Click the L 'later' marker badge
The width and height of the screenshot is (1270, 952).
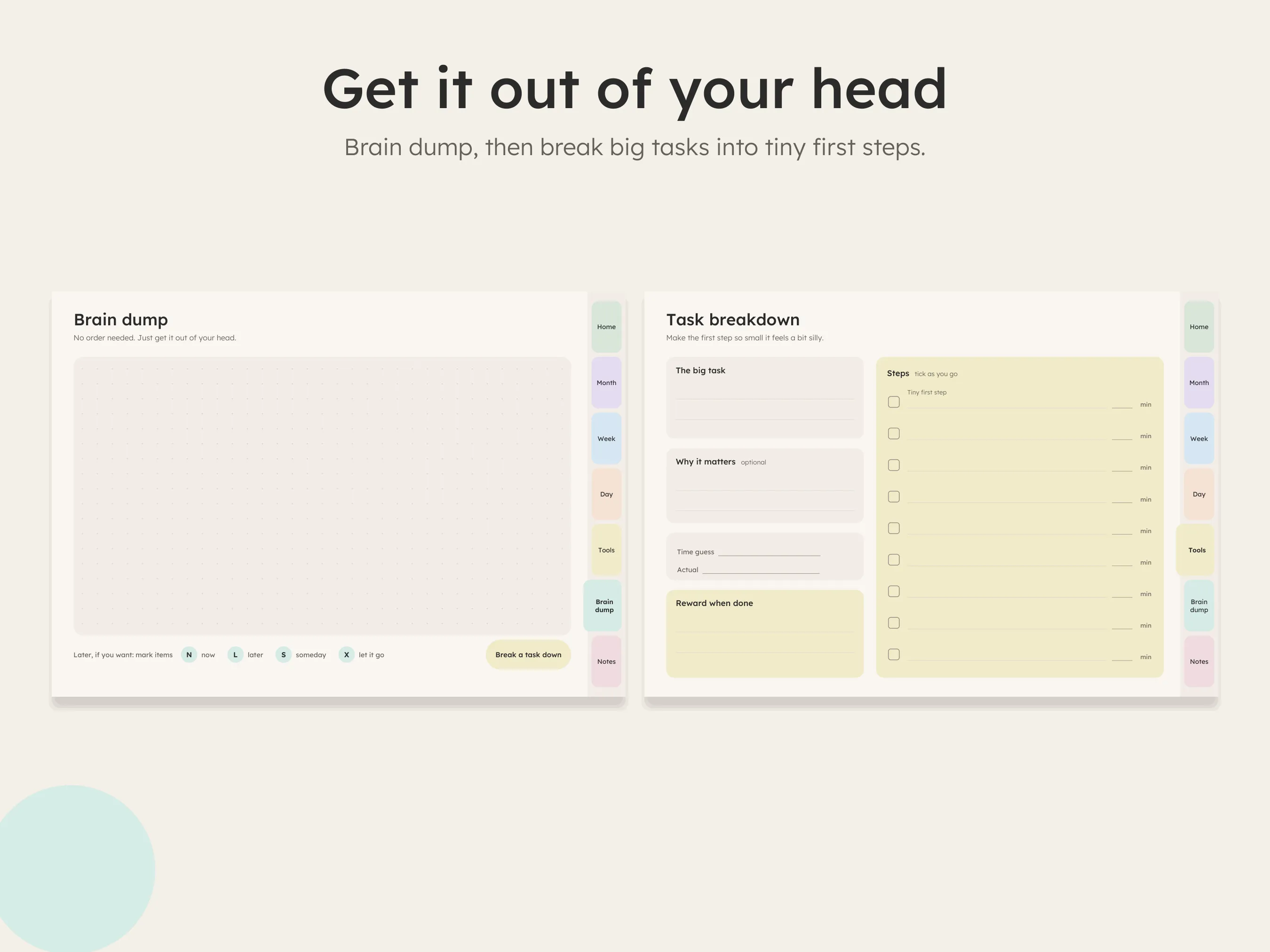(235, 655)
